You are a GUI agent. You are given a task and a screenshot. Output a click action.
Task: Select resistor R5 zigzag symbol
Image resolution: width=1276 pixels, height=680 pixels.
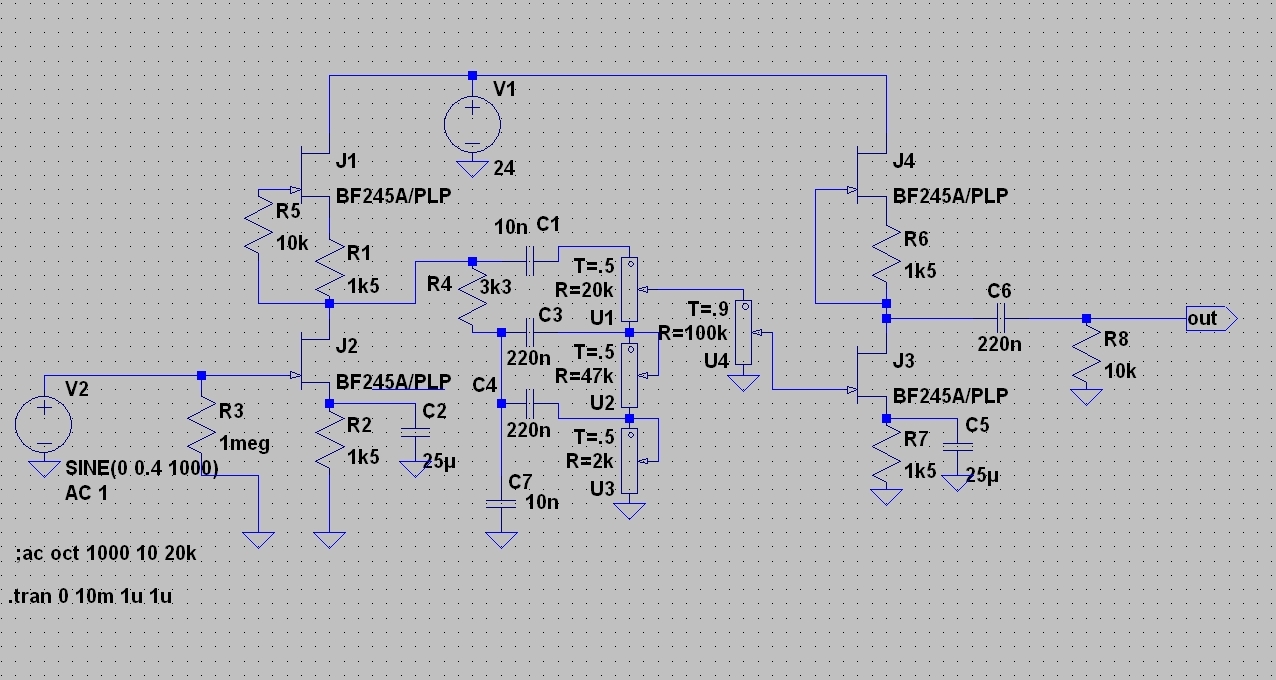tap(259, 224)
